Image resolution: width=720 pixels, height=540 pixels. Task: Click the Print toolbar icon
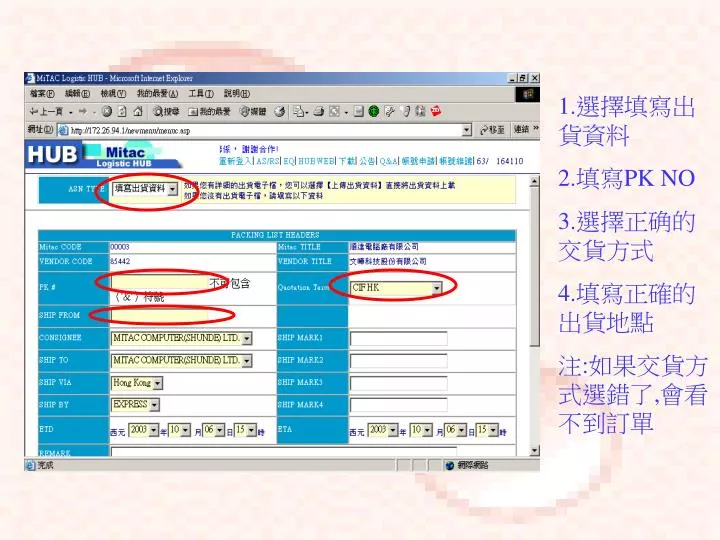[319, 112]
